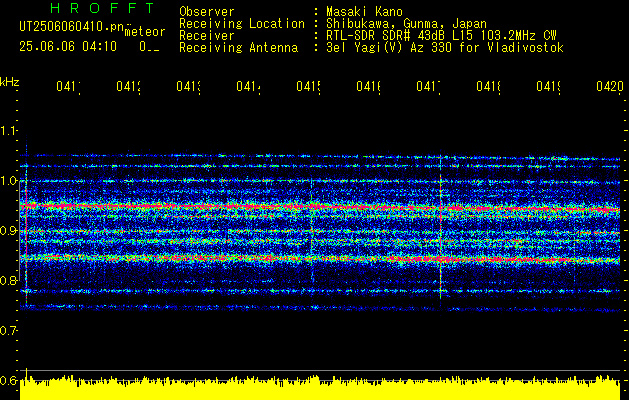The image size is (629, 400).
Task: Click the yellow signal level graph at the bottom
Action: coord(320,388)
